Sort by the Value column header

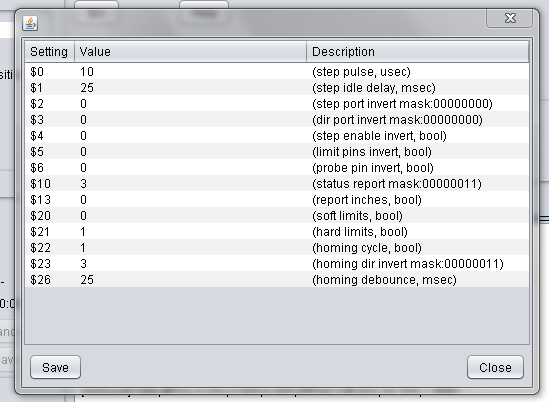190,52
